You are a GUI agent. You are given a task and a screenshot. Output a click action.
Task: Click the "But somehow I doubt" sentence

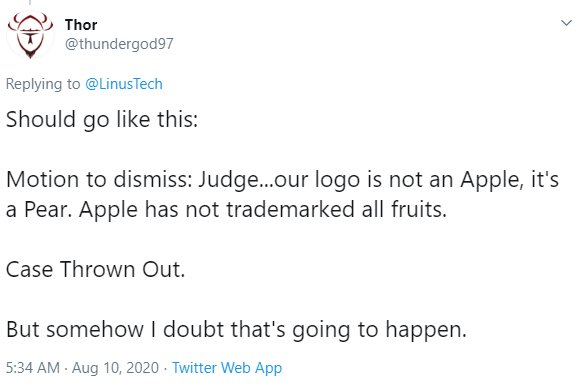(x=236, y=329)
